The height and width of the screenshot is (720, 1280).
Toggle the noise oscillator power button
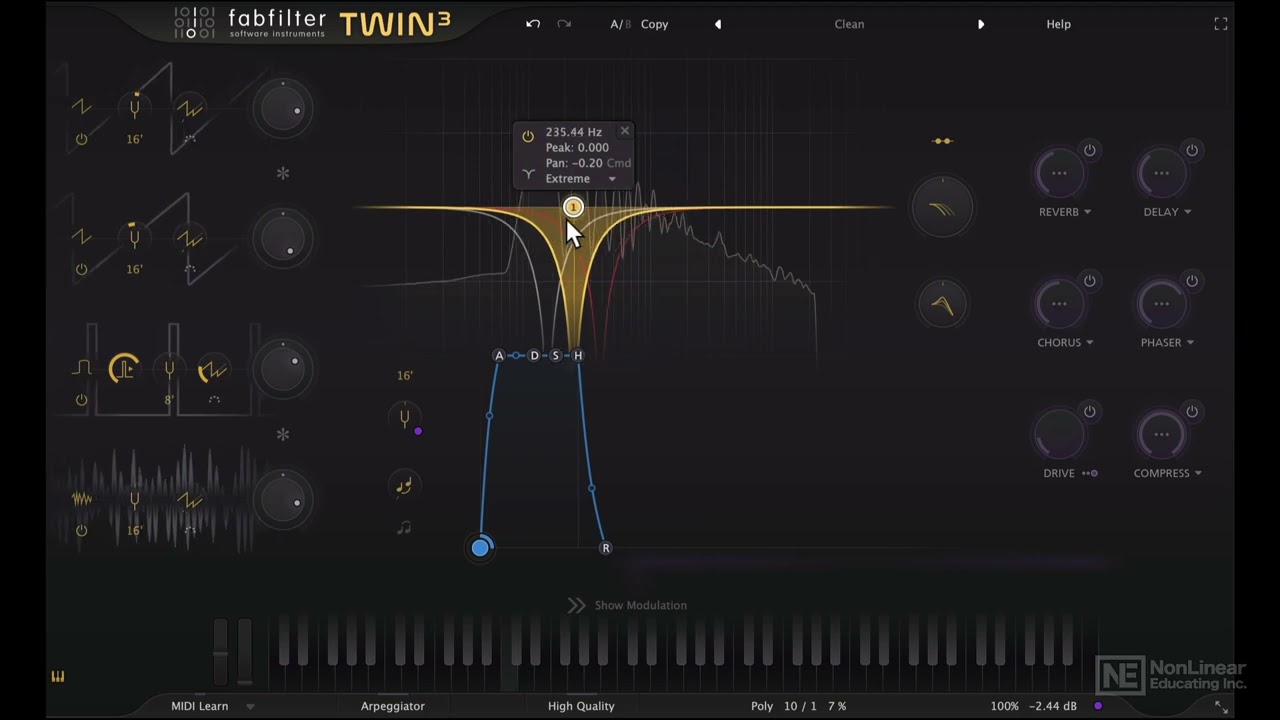[x=81, y=531]
